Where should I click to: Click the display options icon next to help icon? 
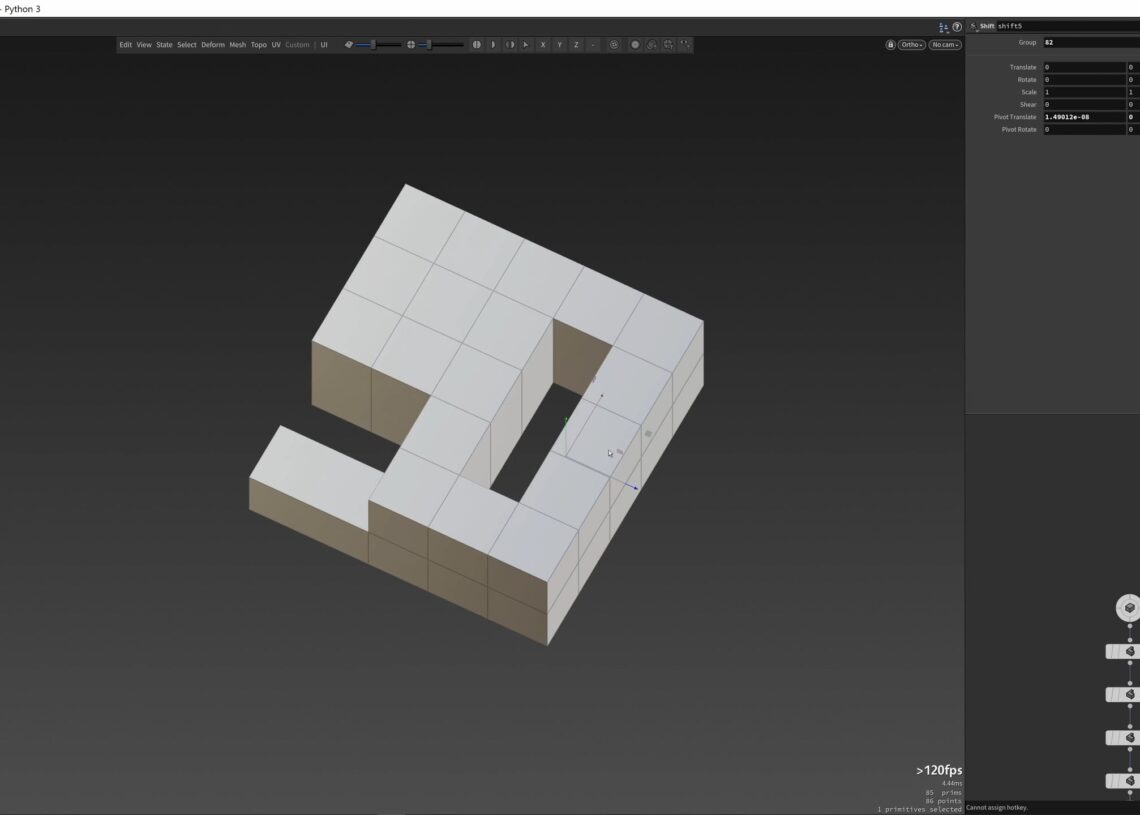pos(944,27)
